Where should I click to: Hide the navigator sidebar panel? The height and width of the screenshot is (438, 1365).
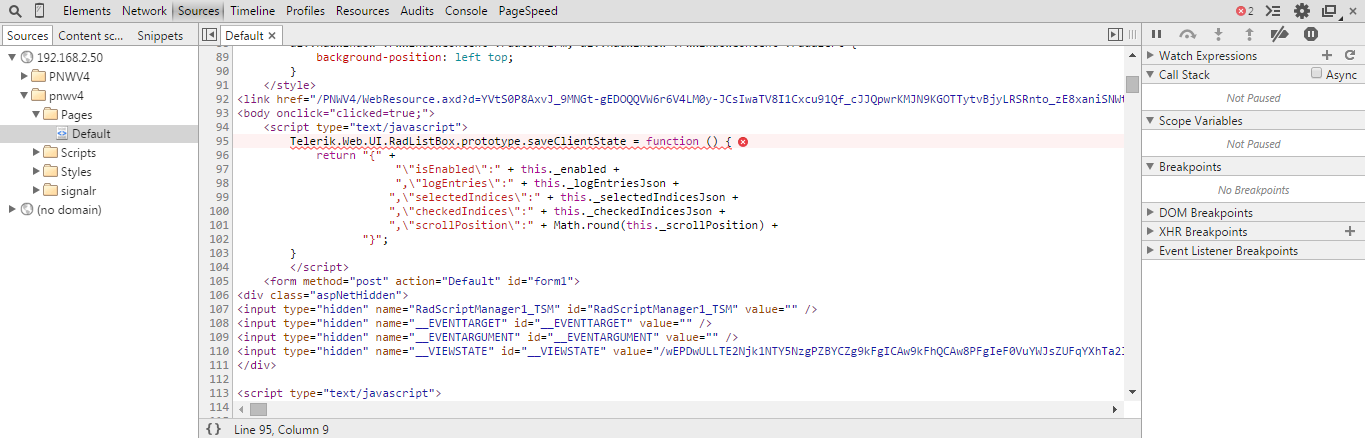(x=209, y=35)
